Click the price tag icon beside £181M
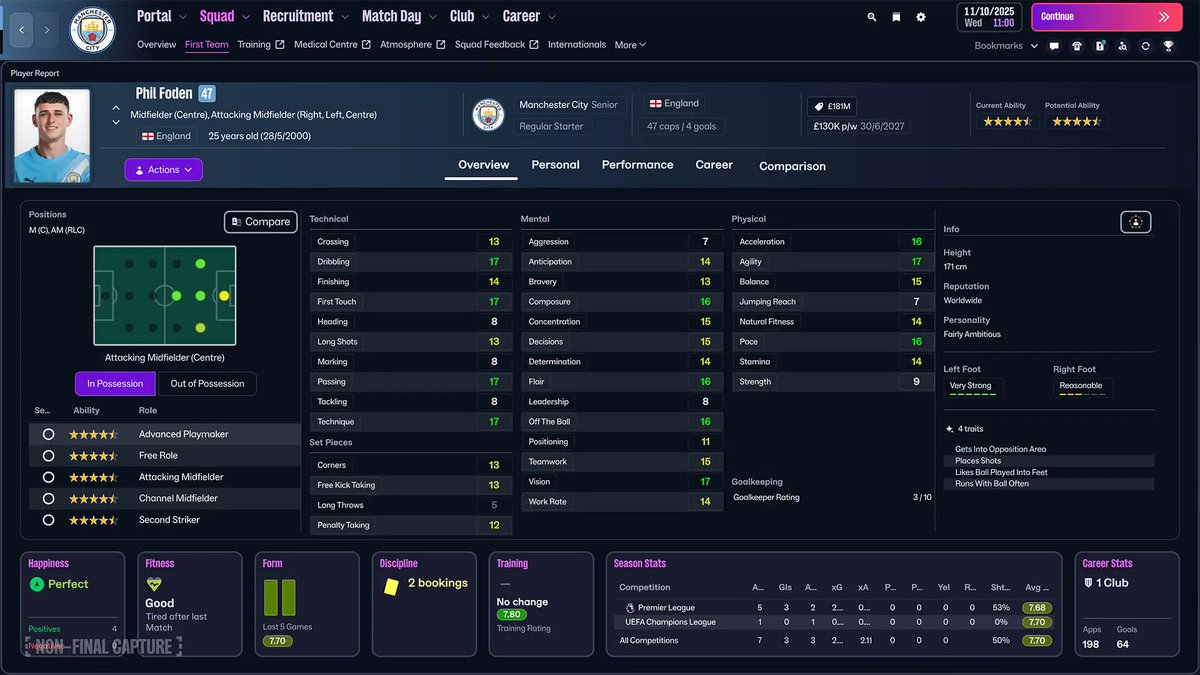The width and height of the screenshot is (1200, 675). pos(819,107)
